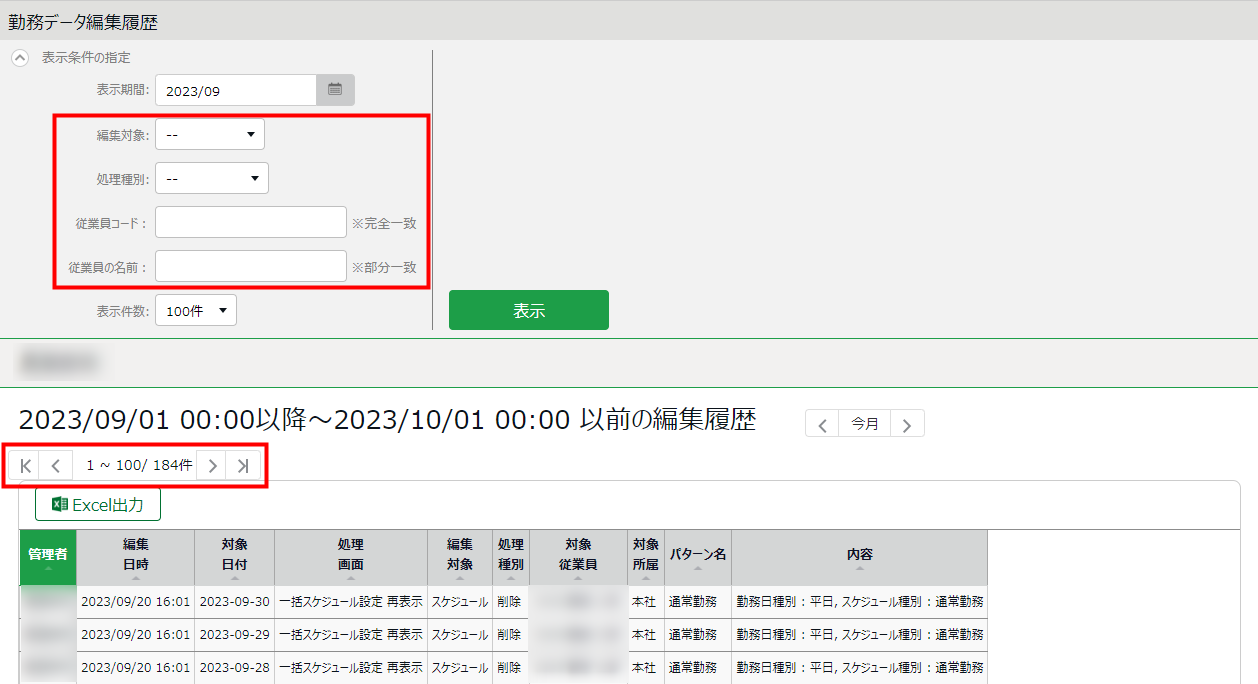
Task: Go to the next results page
Action: [212, 465]
